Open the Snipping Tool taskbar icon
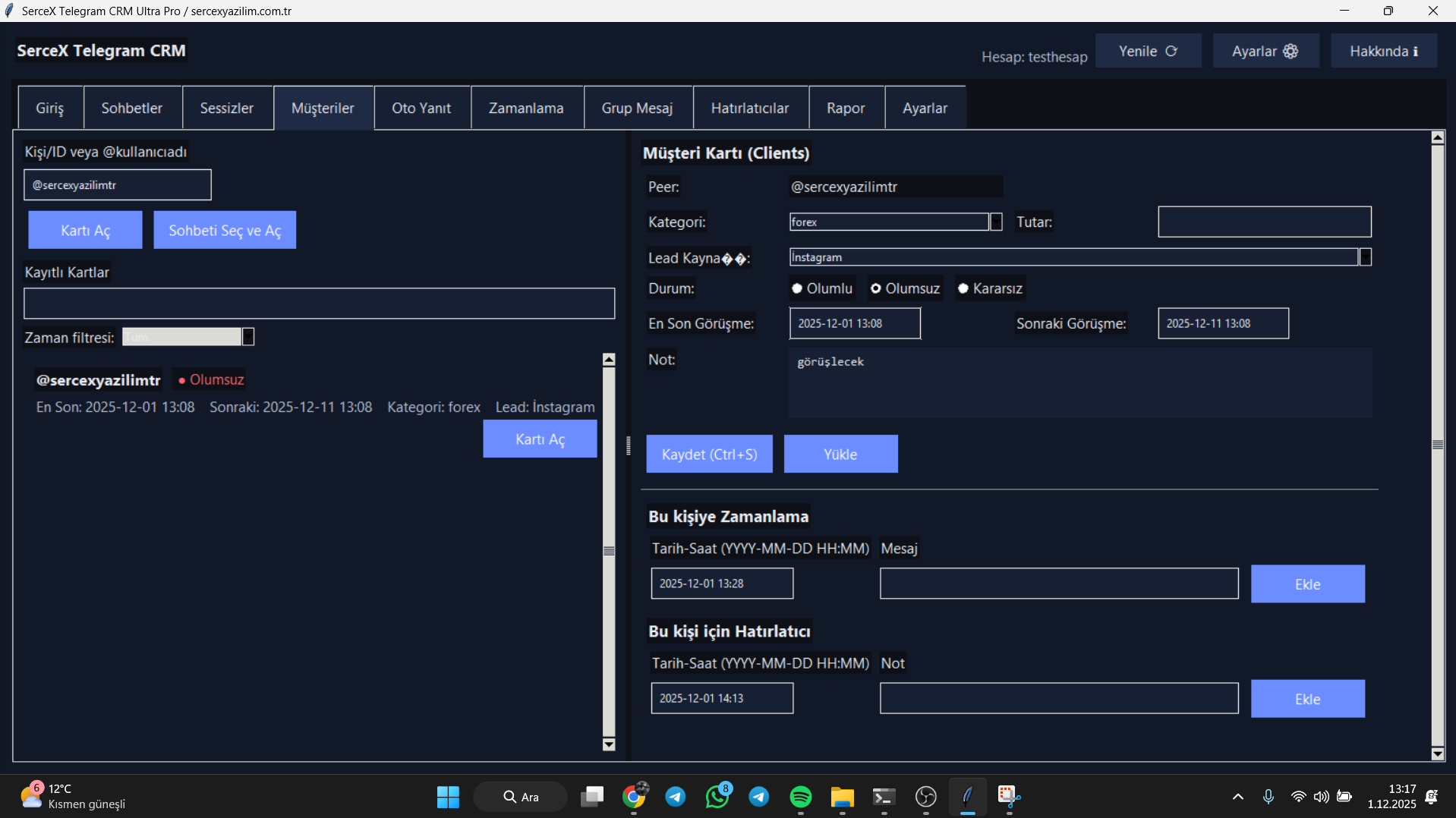Viewport: 1456px width, 818px height. coord(1008,797)
